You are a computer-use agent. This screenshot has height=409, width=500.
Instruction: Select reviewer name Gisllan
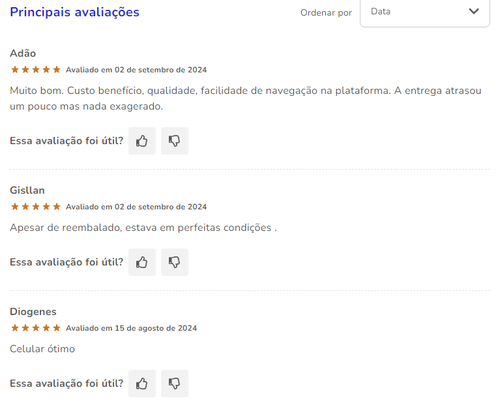pyautogui.click(x=27, y=190)
